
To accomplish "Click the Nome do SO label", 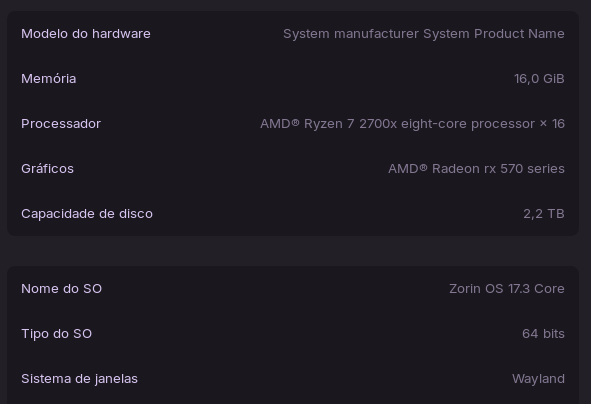I will coord(61,289).
